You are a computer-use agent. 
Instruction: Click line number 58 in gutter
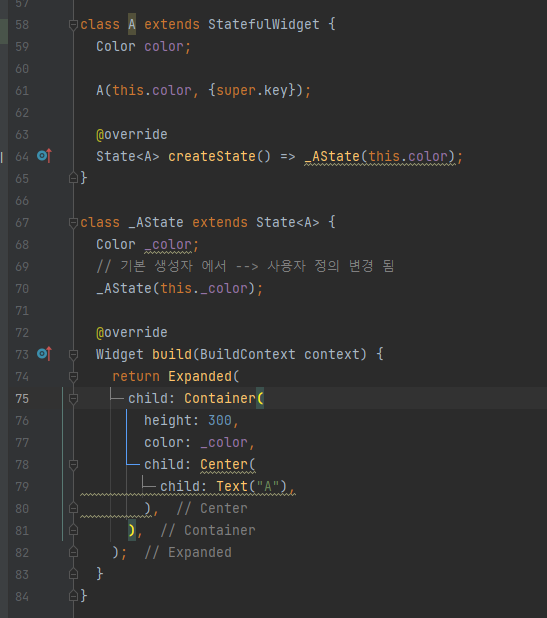[22, 24]
